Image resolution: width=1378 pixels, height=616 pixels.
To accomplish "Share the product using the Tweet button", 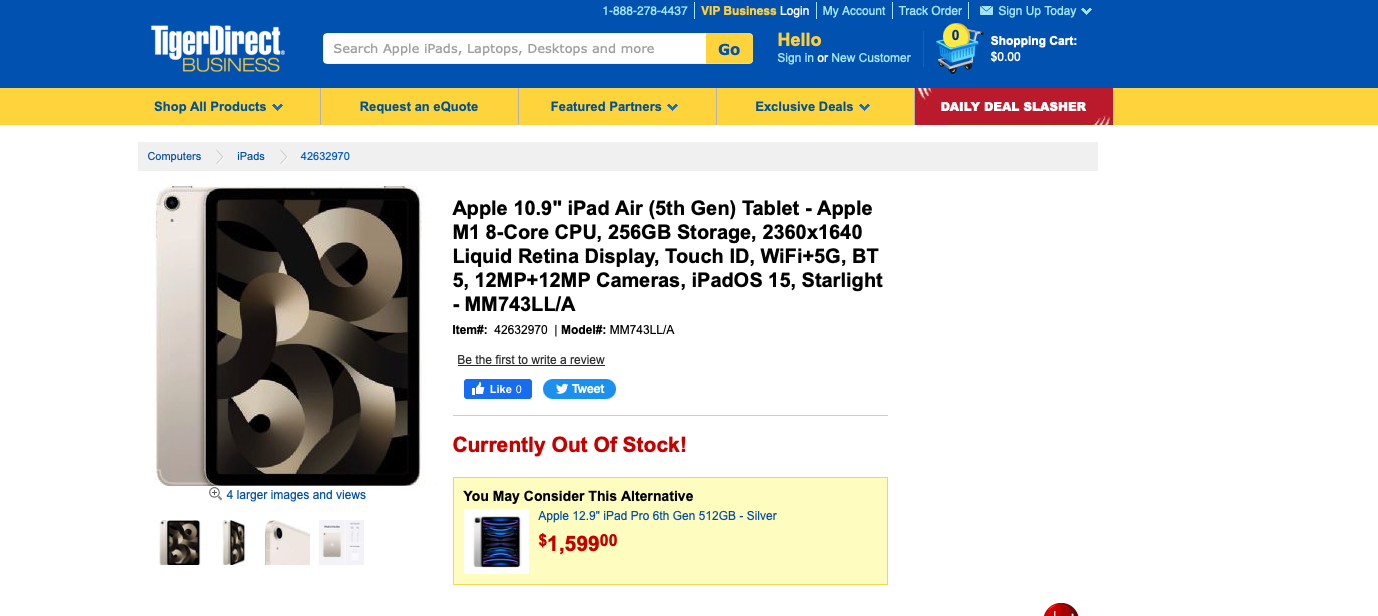I will coord(579,389).
